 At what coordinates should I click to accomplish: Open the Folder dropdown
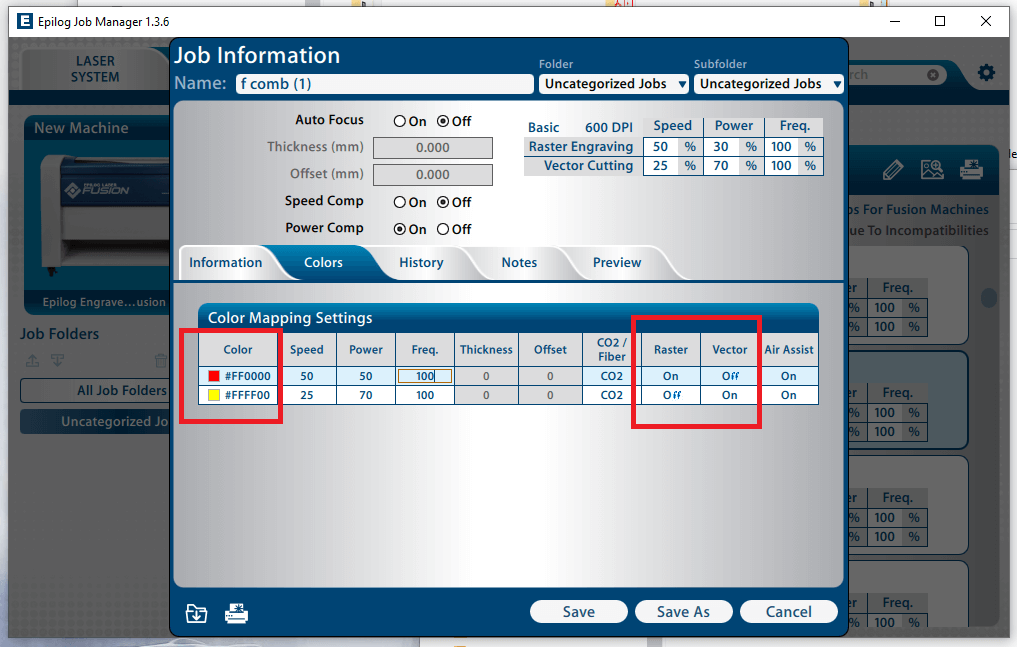(x=614, y=84)
